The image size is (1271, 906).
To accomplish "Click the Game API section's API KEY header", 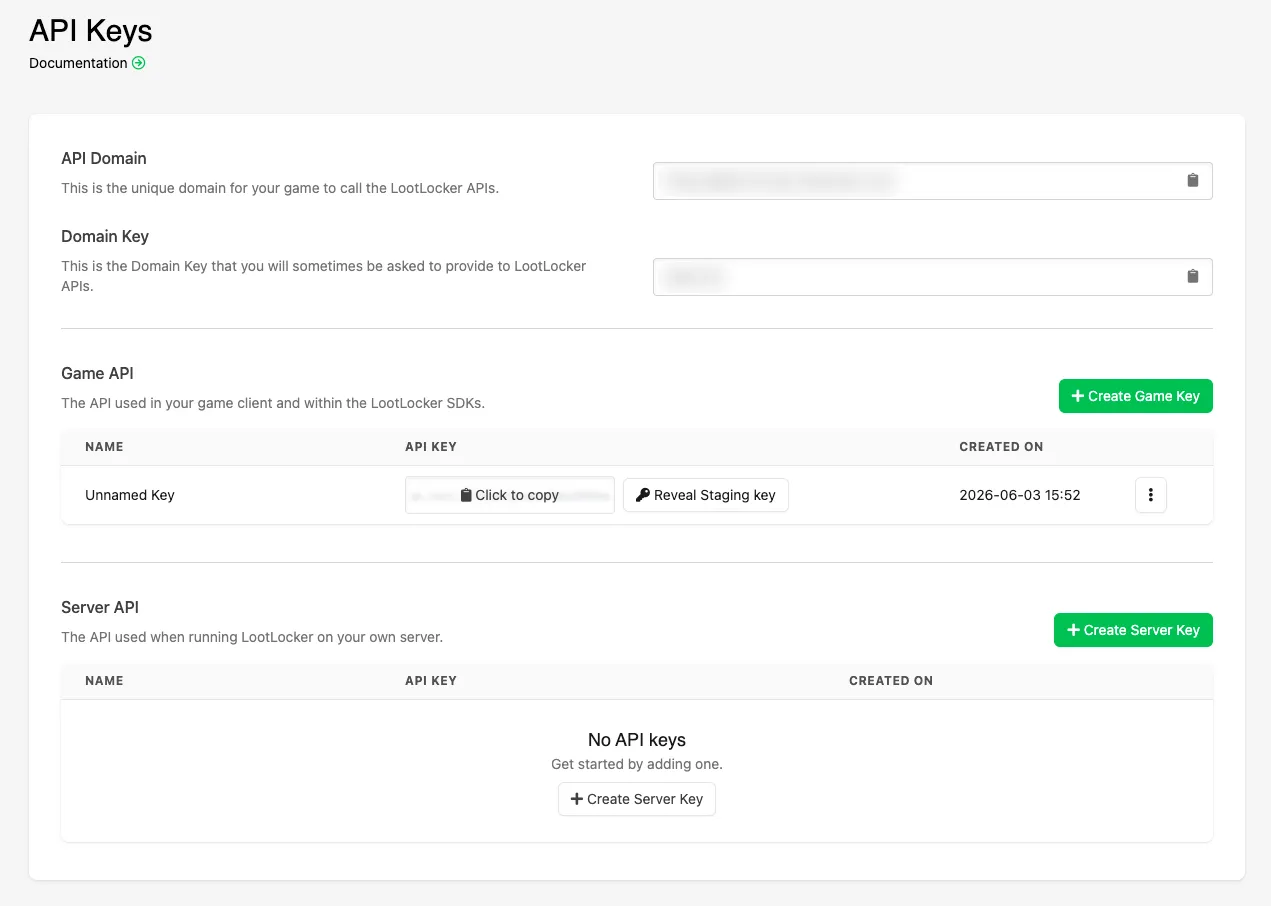I will click(431, 447).
